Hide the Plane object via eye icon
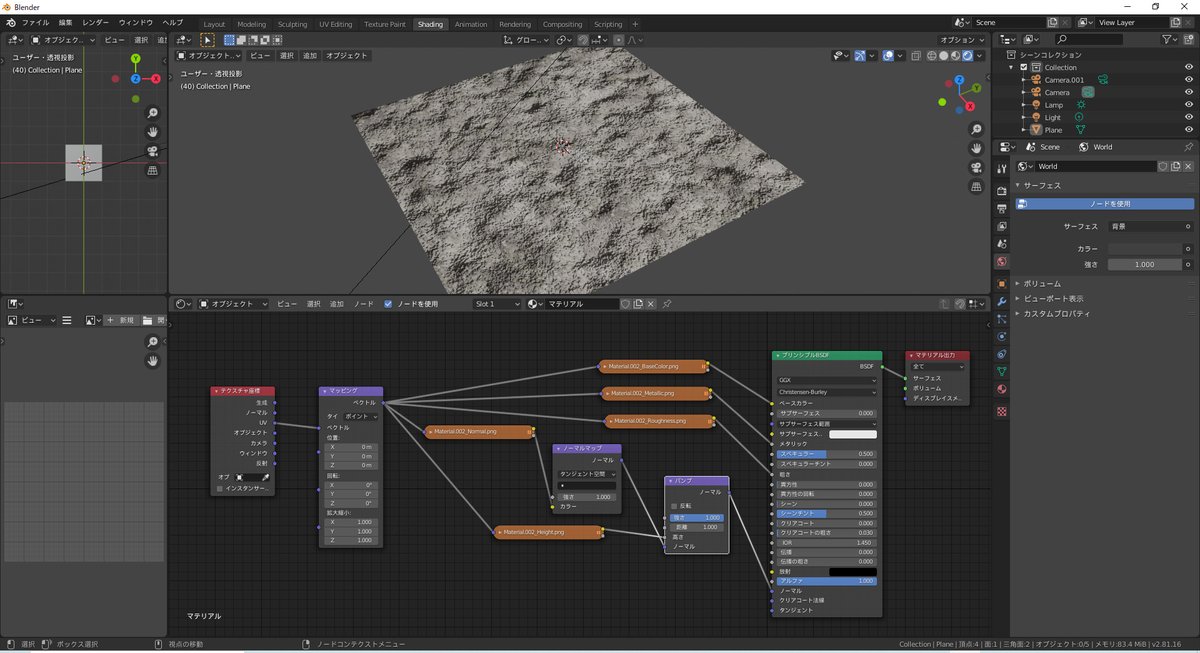Image resolution: width=1200 pixels, height=653 pixels. (x=1188, y=130)
